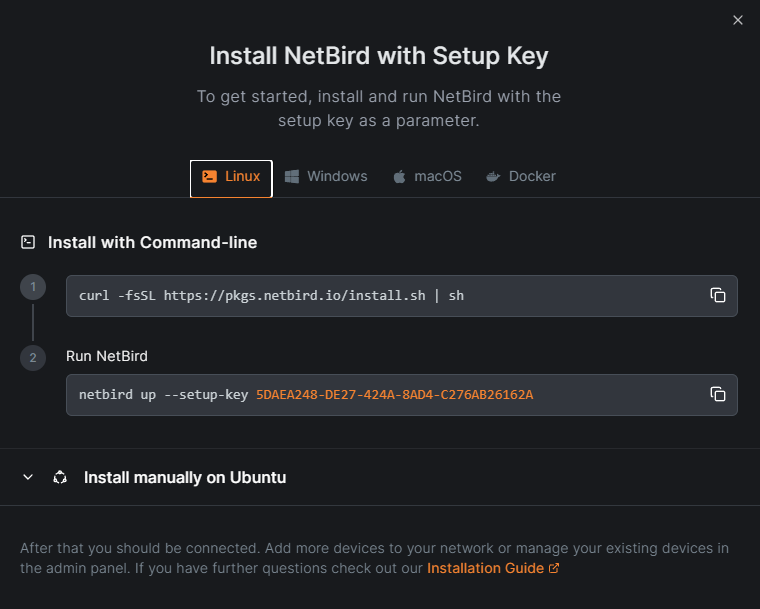
Task: Open the Installation Guide link
Action: (x=485, y=568)
